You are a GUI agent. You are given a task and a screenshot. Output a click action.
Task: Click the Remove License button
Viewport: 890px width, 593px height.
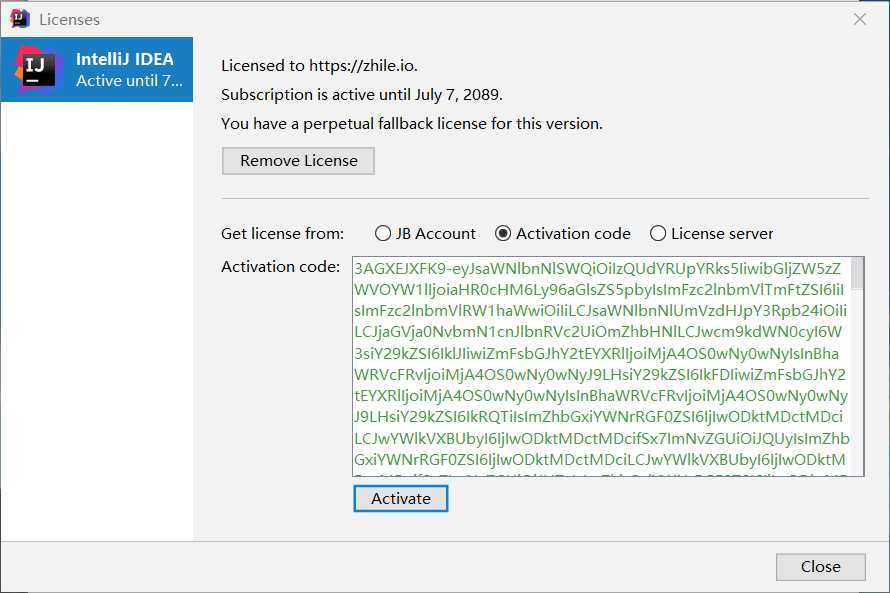point(299,161)
